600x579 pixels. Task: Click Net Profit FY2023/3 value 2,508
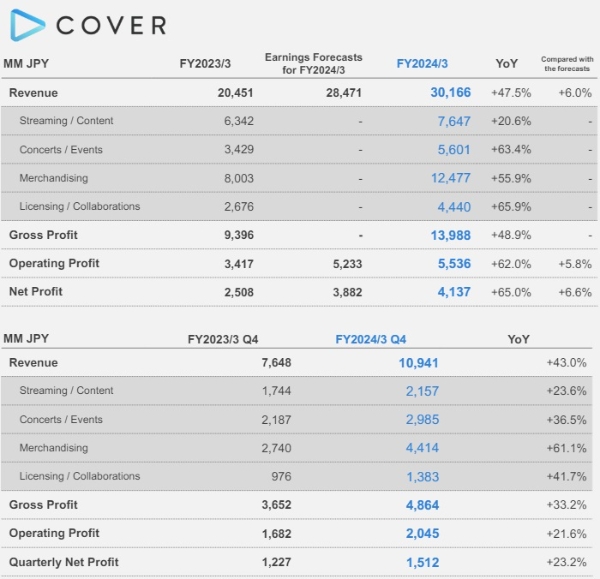pyautogui.click(x=239, y=292)
